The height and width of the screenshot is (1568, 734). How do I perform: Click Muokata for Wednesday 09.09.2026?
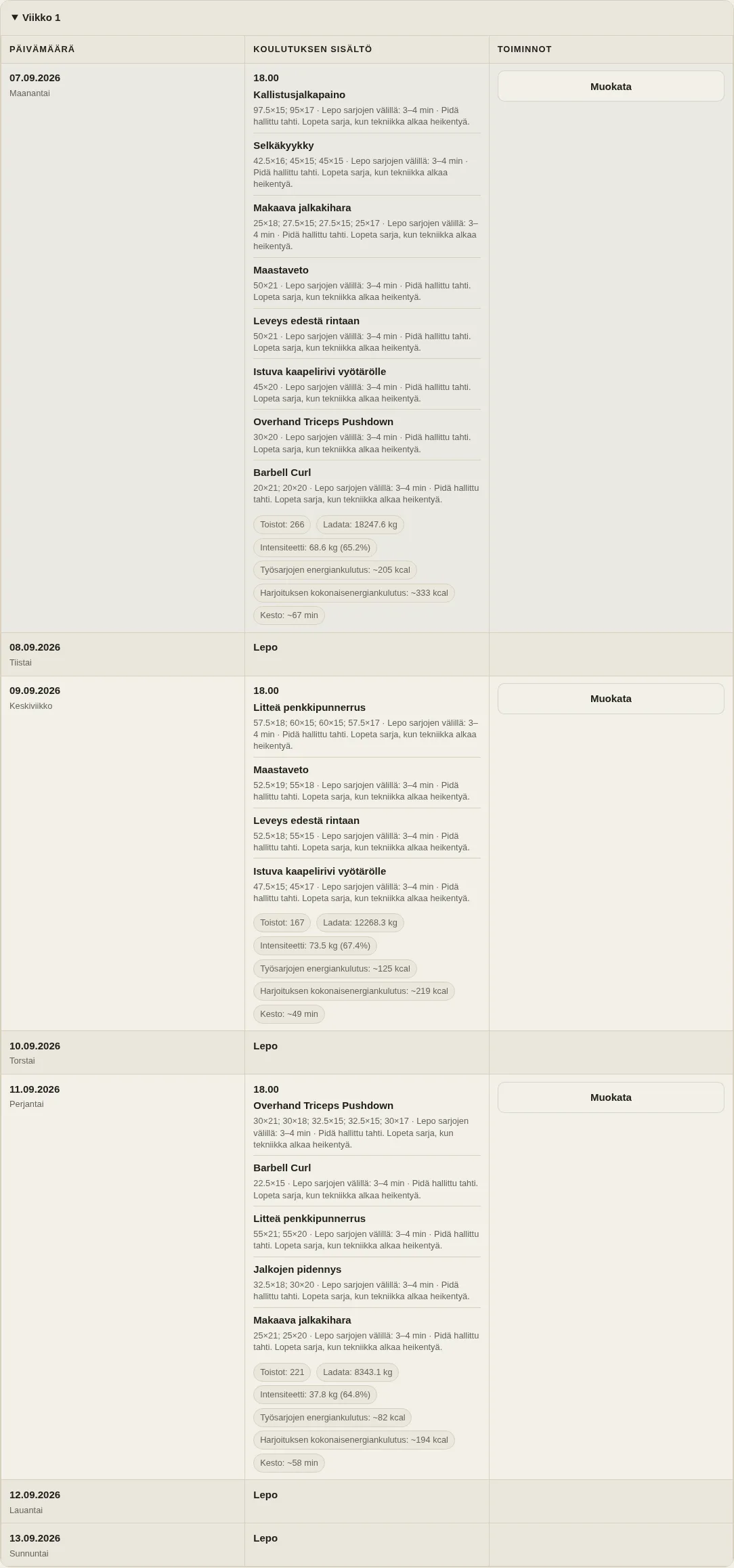pos(611,699)
